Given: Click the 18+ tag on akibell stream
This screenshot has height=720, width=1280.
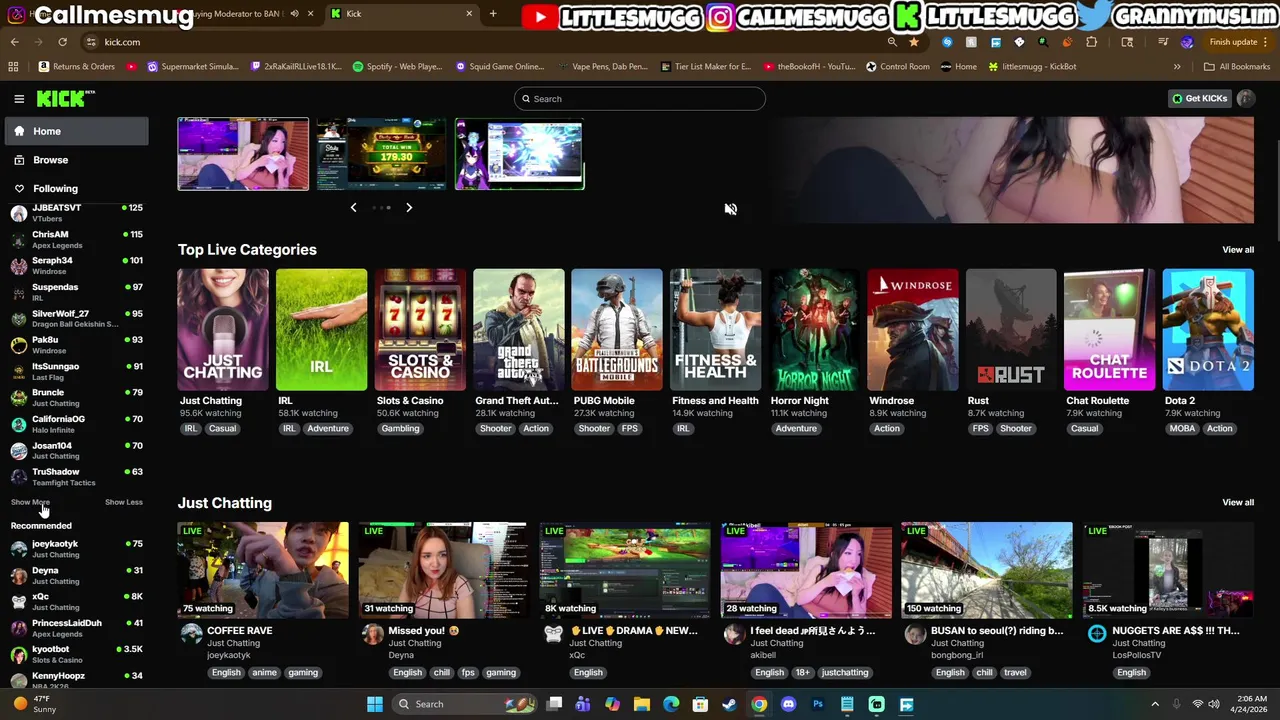Looking at the screenshot, I should [x=804, y=673].
